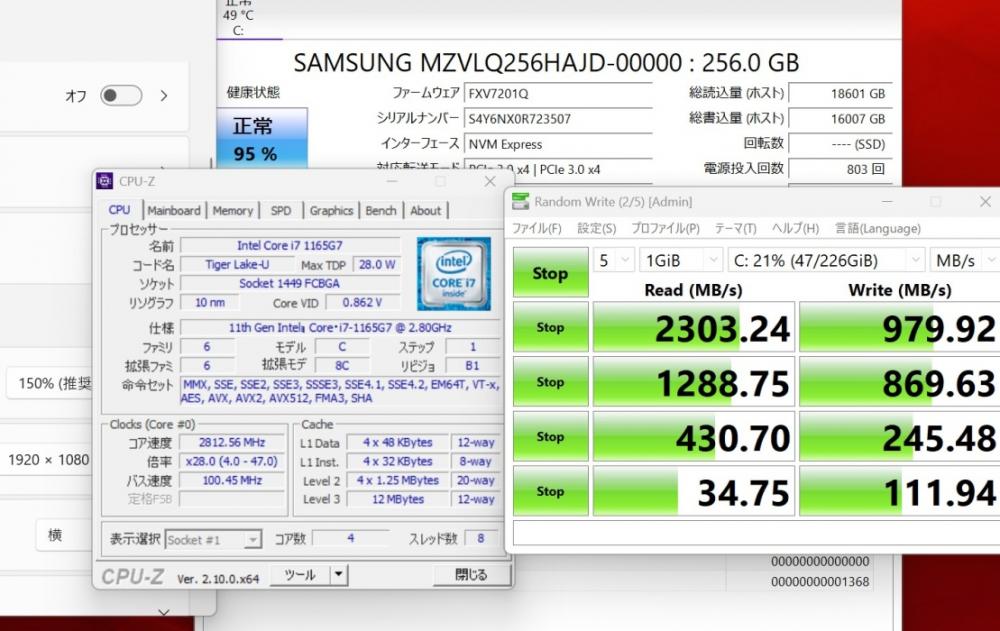Click the Tiger Lake-U code name value

(237, 265)
